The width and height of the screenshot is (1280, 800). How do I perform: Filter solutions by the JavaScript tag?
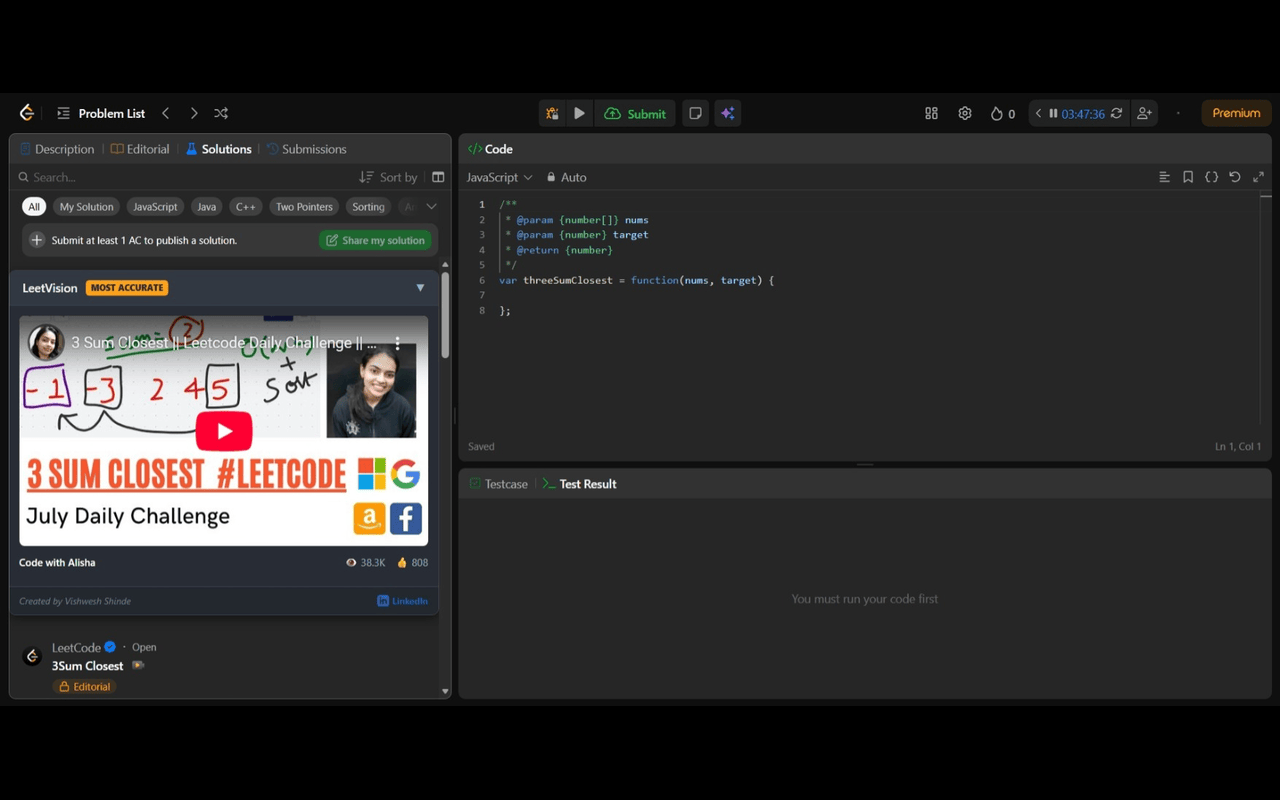(x=155, y=207)
